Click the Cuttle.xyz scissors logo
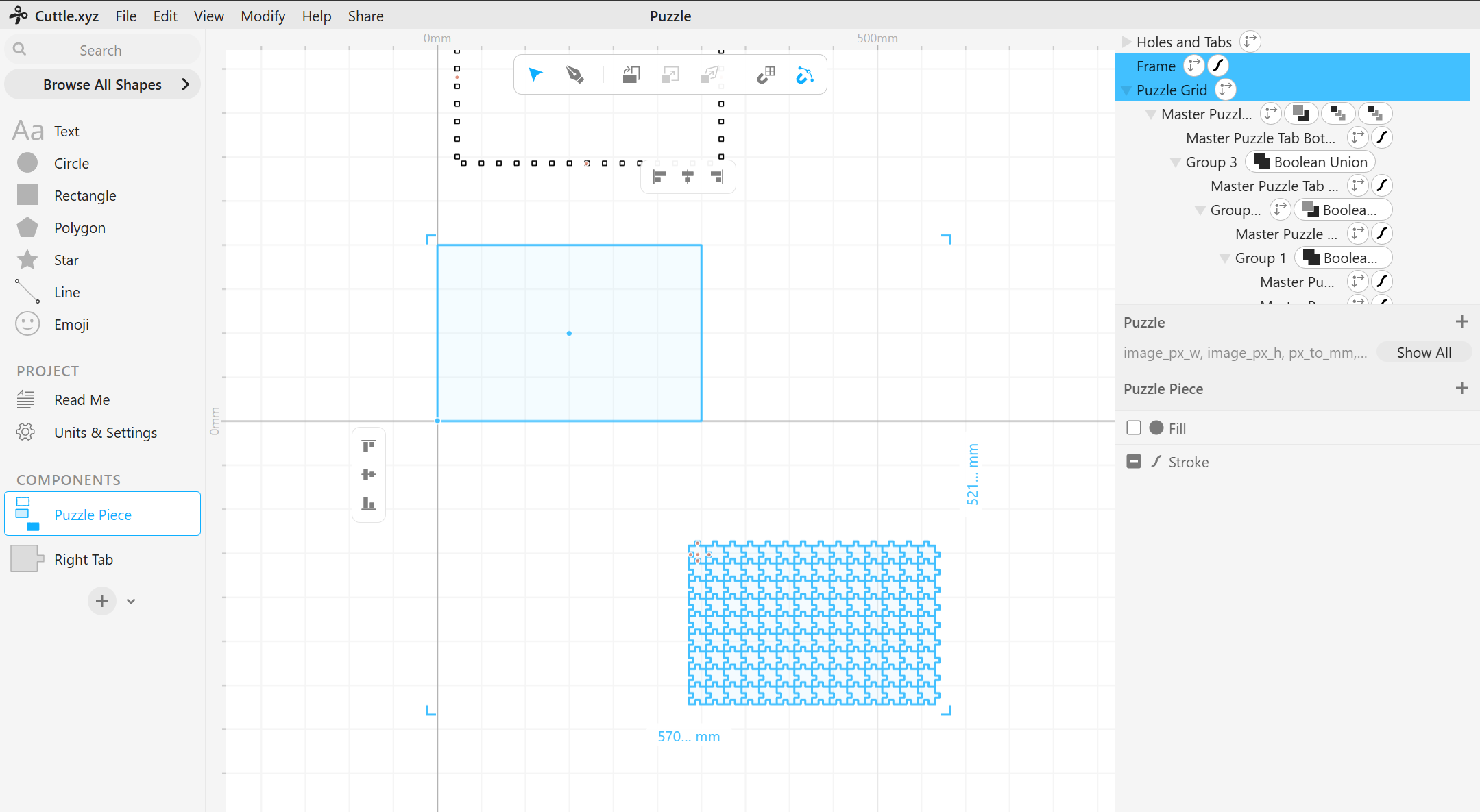The image size is (1480, 812). pyautogui.click(x=19, y=15)
